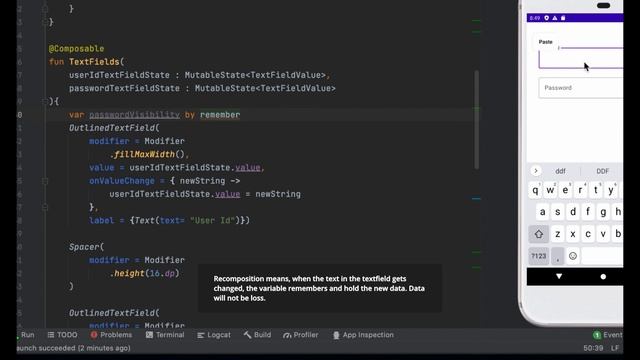640x360 pixels.
Task: Choose the 'ddf' keyboard suggestion
Action: [560, 171]
